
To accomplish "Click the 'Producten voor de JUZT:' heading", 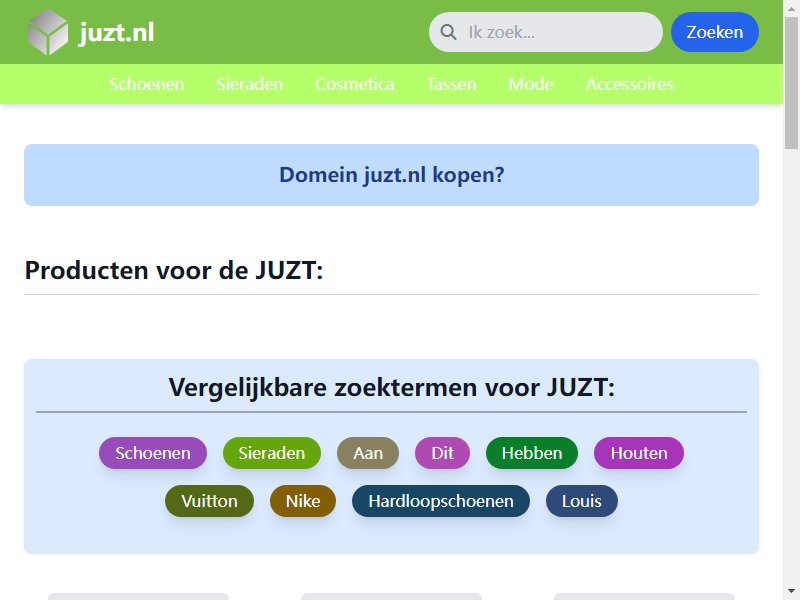I will (x=174, y=270).
